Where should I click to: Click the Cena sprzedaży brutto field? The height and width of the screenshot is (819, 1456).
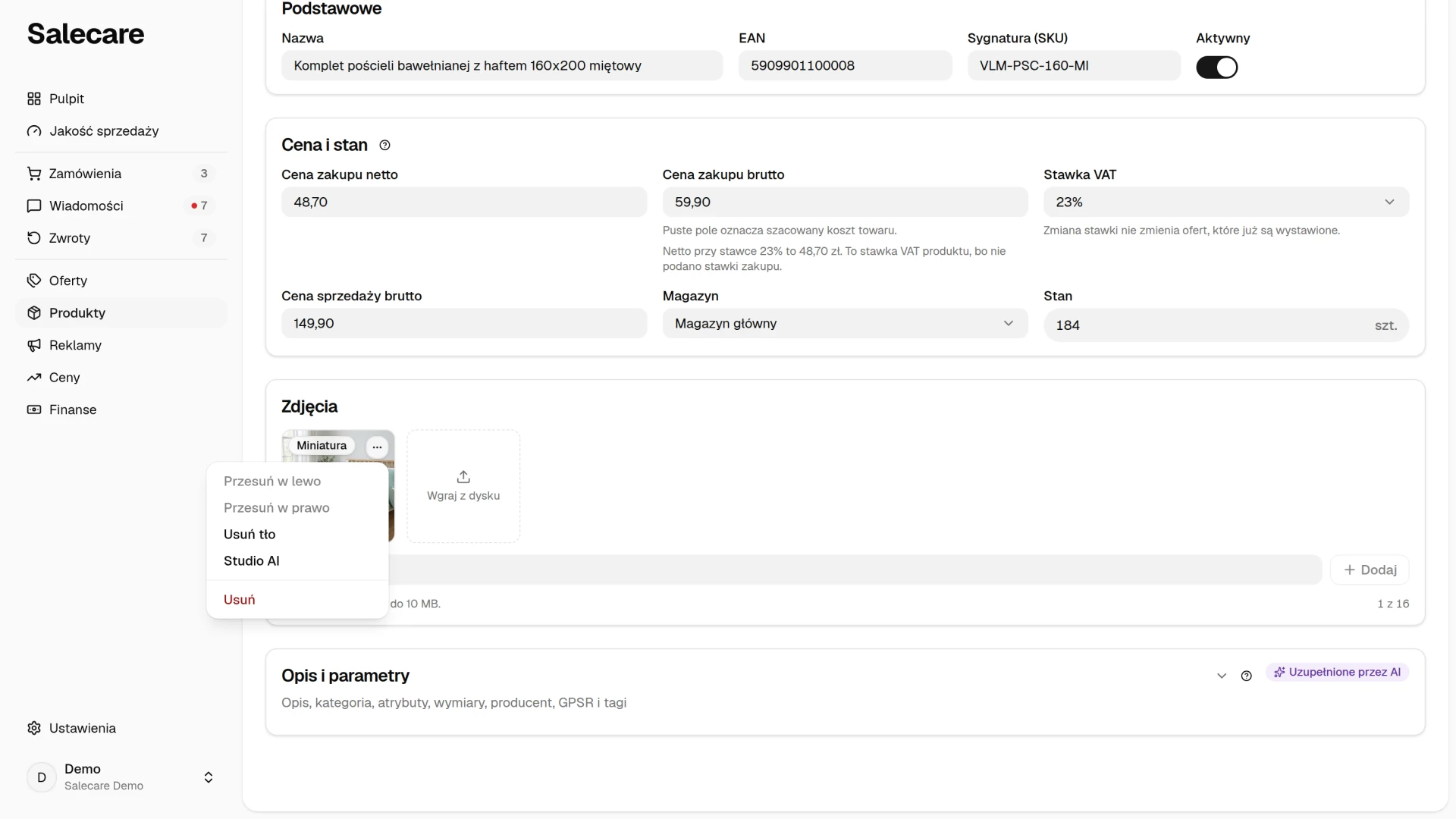[x=464, y=323]
